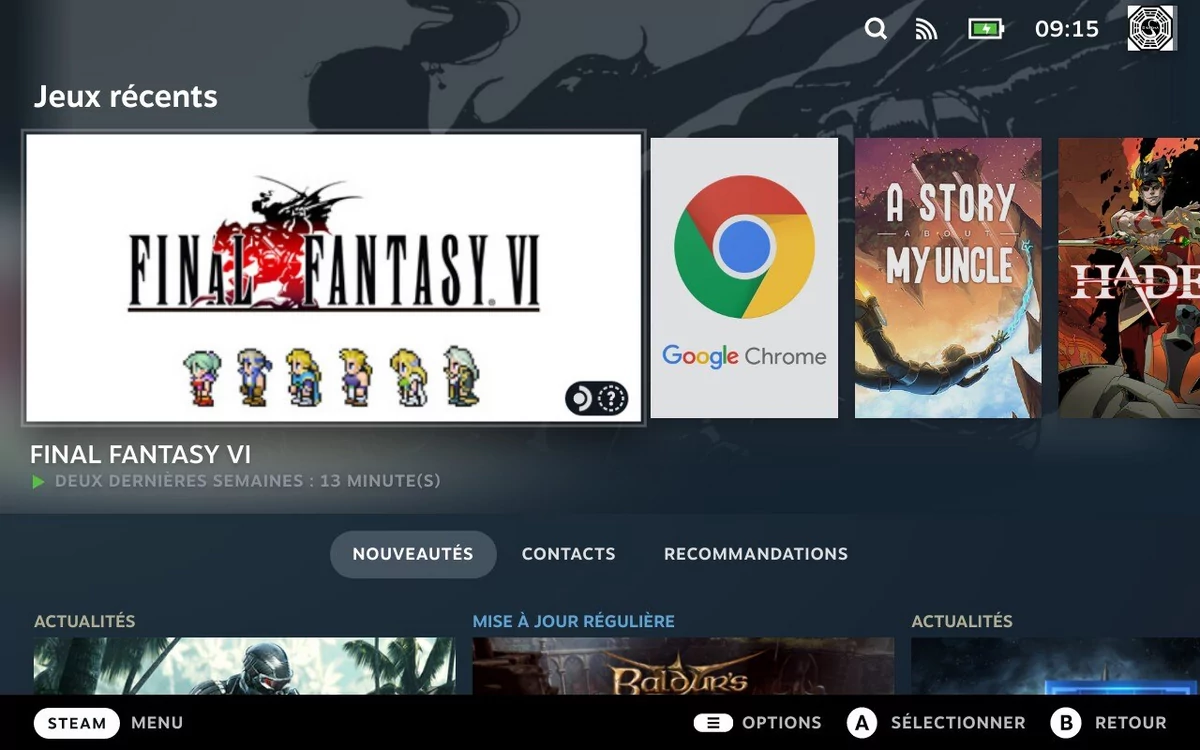Open the search magnifier icon

pos(876,29)
